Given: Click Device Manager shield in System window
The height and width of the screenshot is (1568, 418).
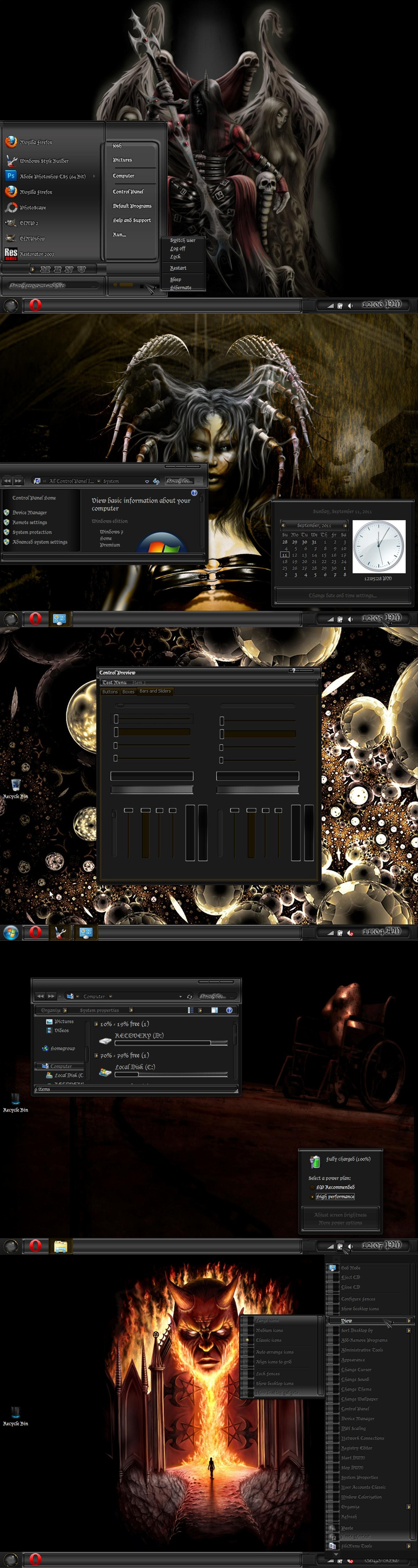Looking at the screenshot, I should 7,513.
